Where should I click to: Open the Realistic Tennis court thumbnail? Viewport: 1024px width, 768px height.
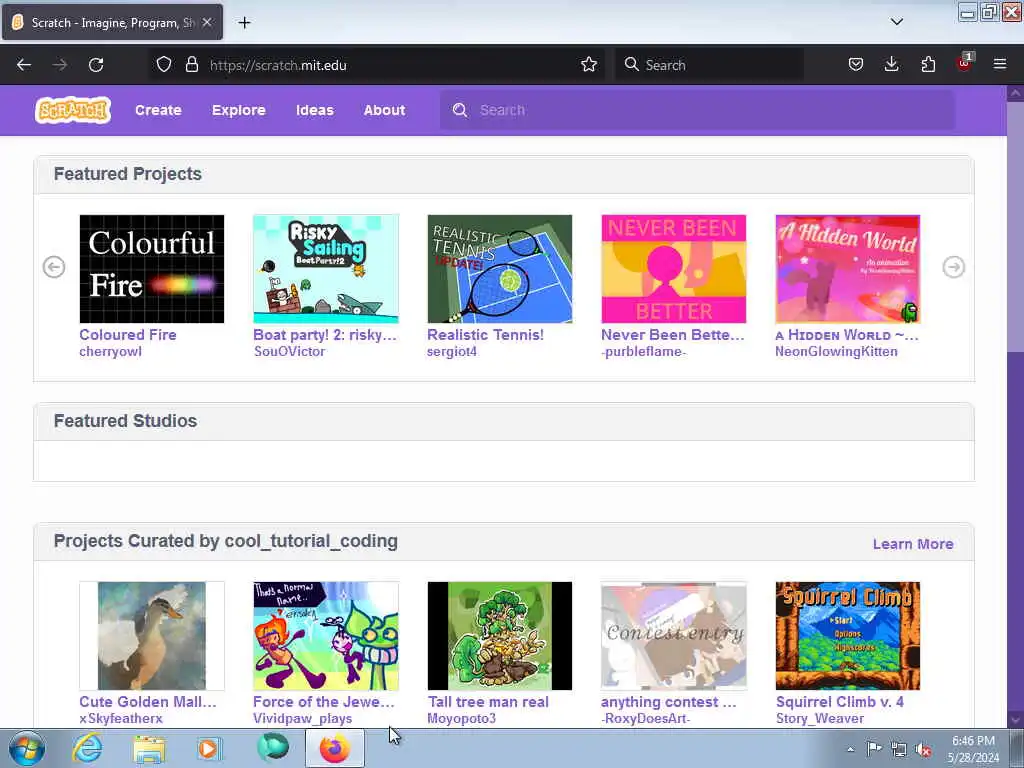[500, 269]
